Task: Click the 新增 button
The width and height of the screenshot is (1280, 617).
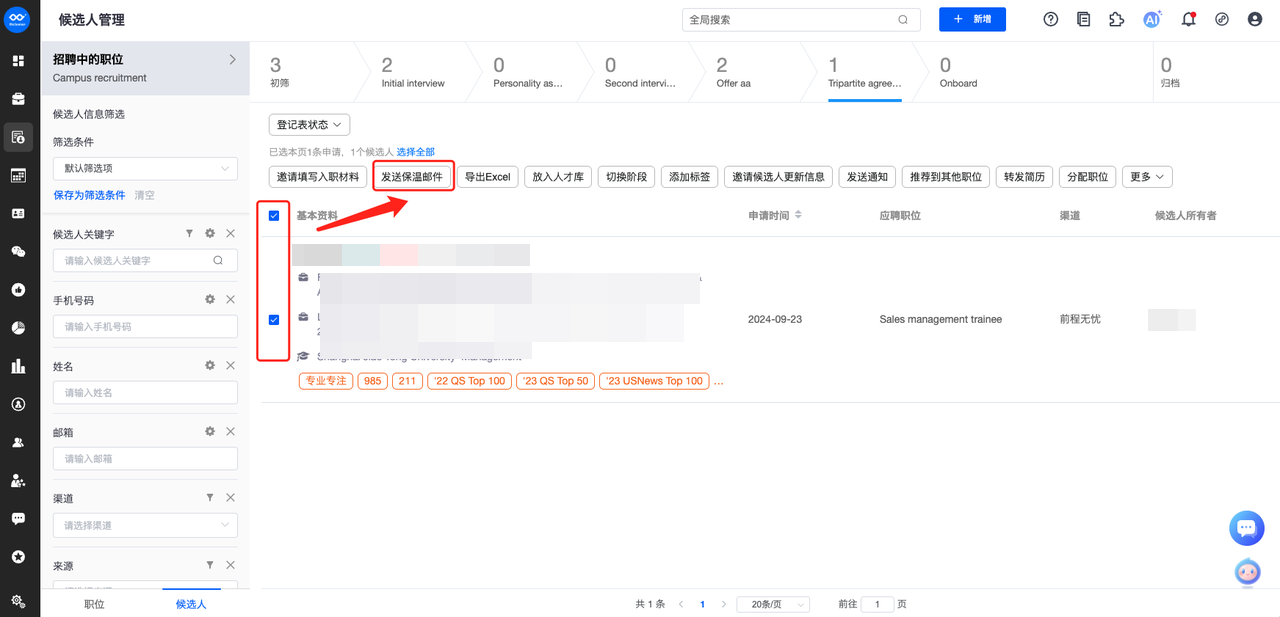Action: pos(972,19)
